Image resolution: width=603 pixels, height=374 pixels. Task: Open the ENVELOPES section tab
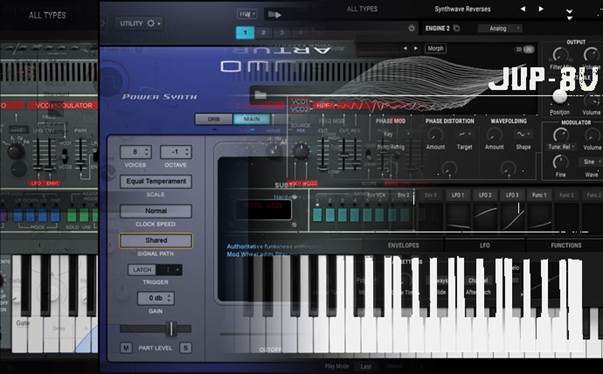point(403,245)
